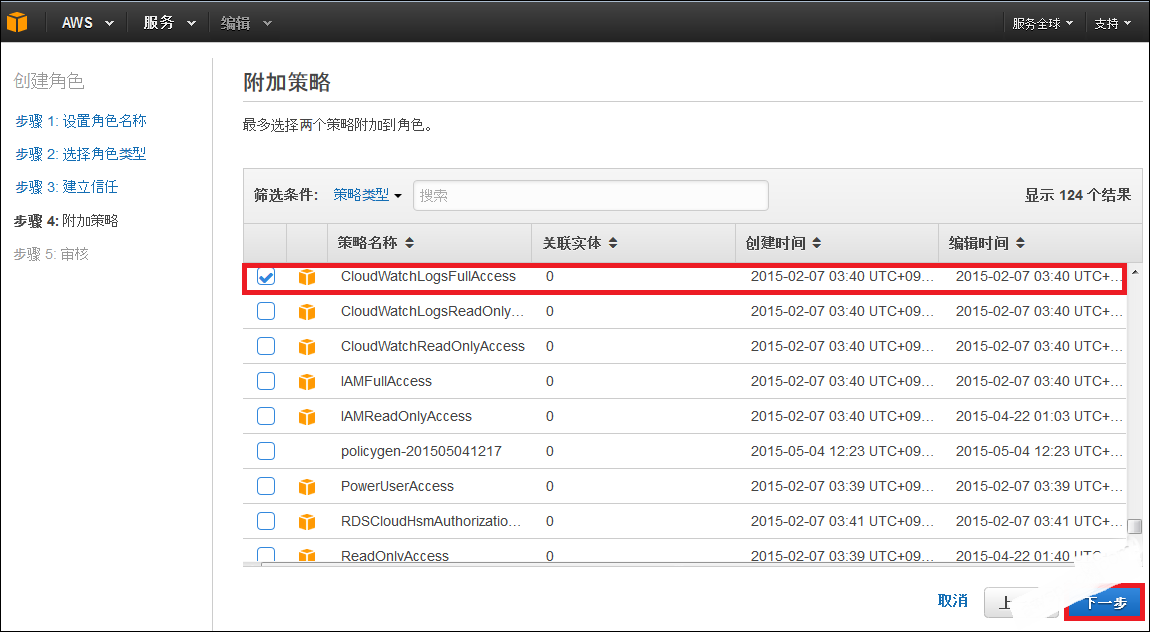The height and width of the screenshot is (632, 1150).
Task: Click the CloudWatchLogsReadOnly policy cube icon
Action: pos(307,312)
